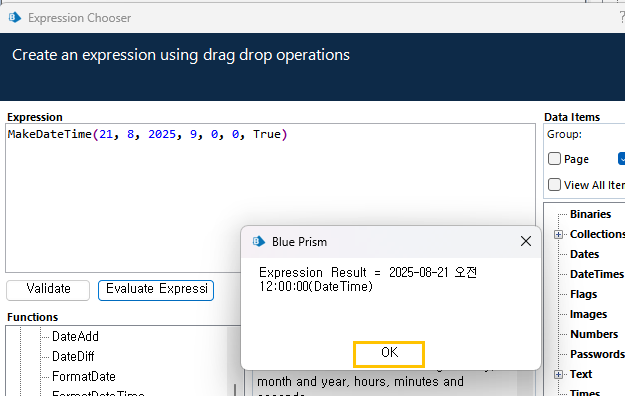Select Images in the Data Items tree
This screenshot has width=625, height=396.
point(588,314)
